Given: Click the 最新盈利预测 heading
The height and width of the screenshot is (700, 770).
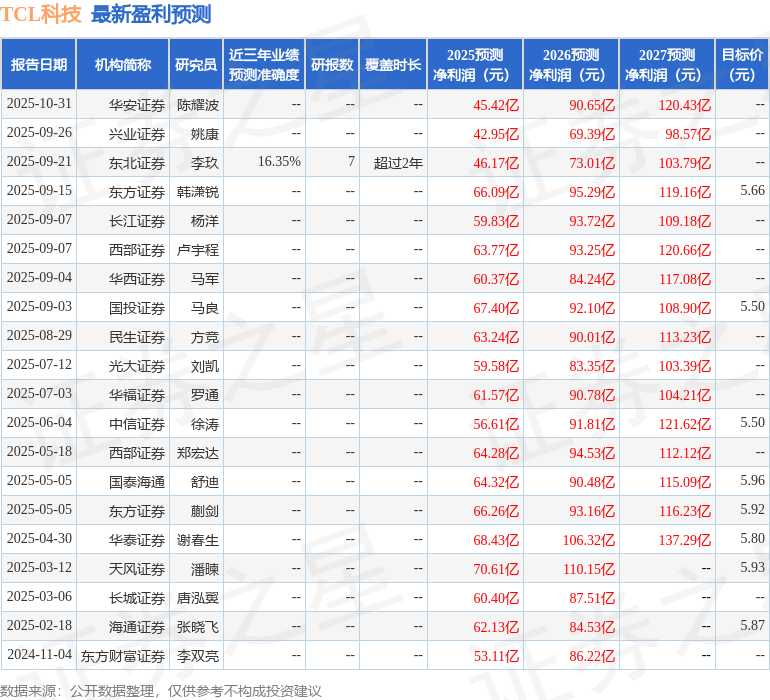Looking at the screenshot, I should [150, 14].
